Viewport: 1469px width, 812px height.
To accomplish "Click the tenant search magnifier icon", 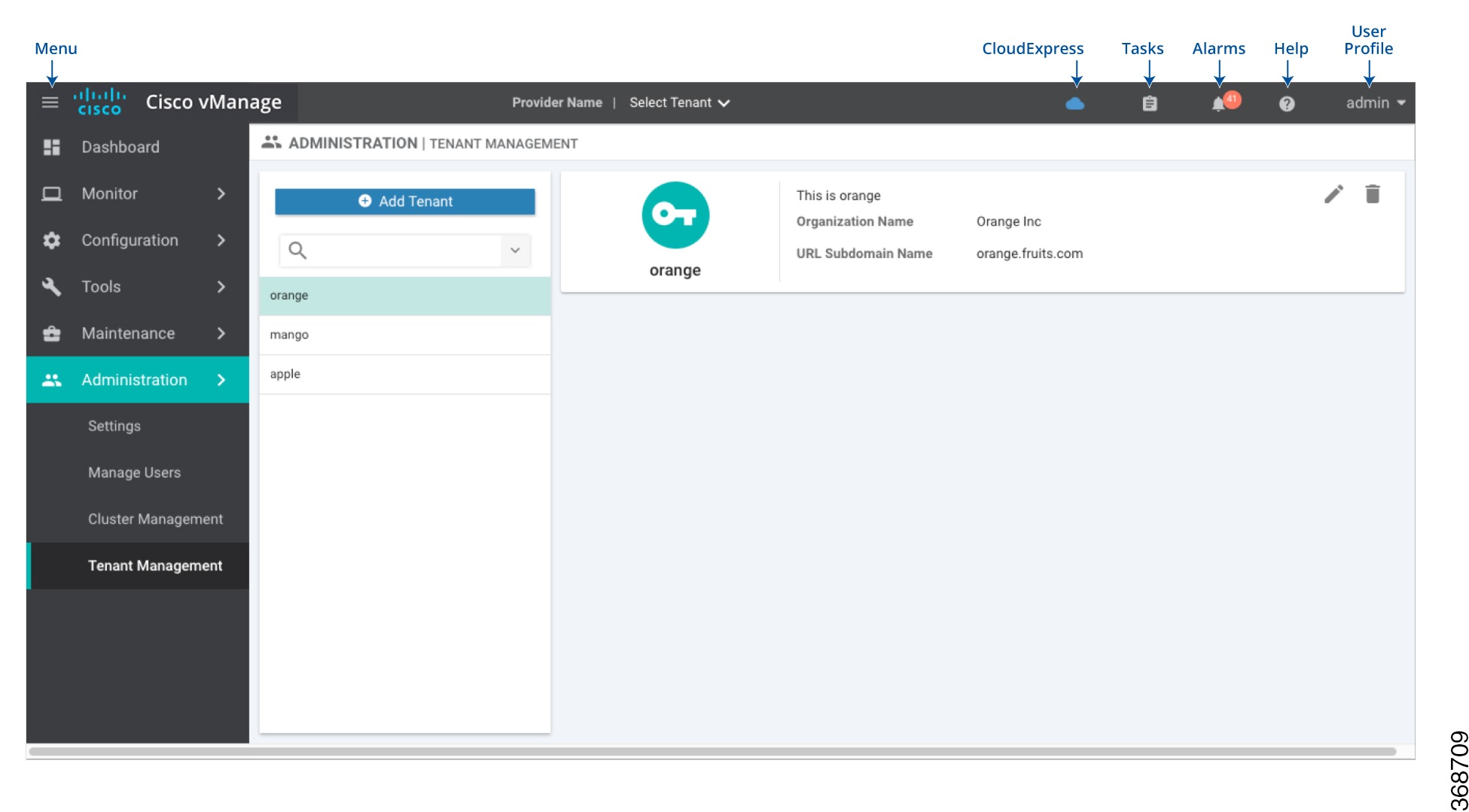I will click(x=297, y=250).
